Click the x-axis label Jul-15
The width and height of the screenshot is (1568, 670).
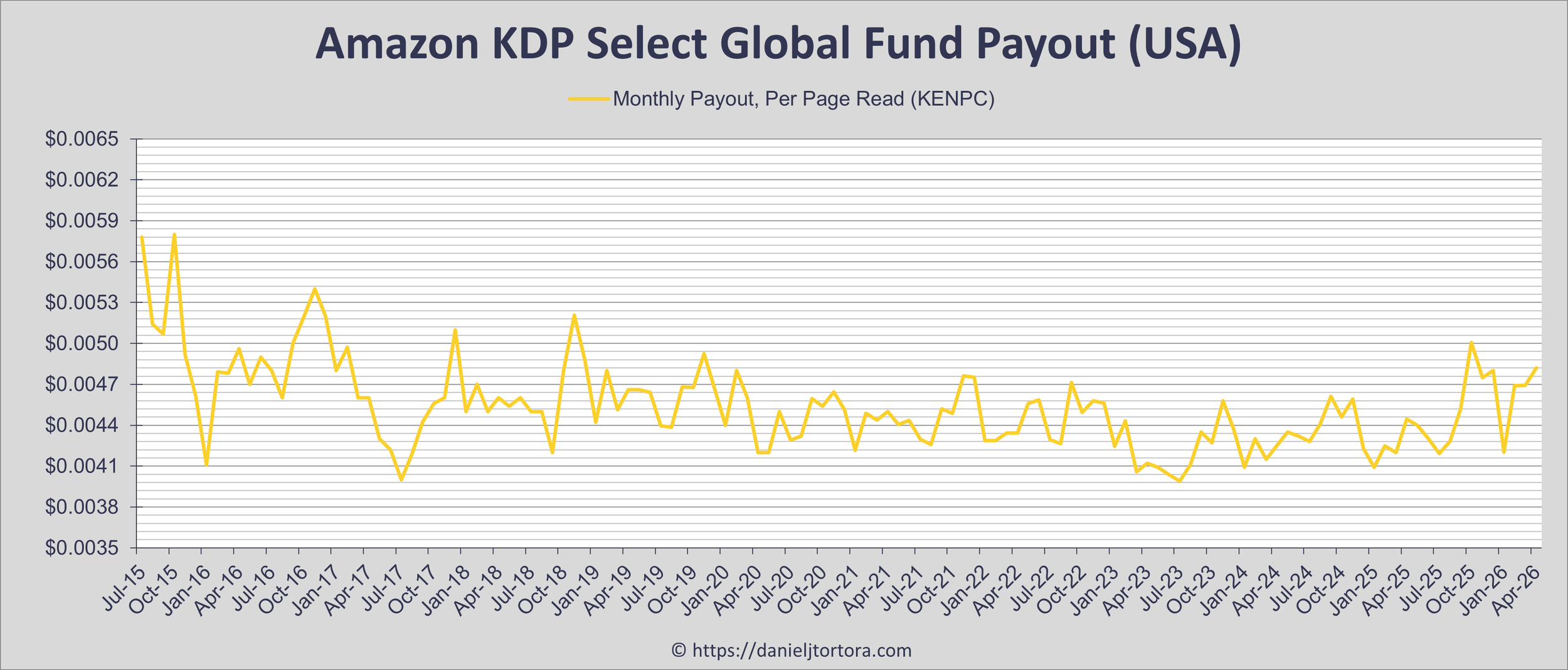tap(124, 590)
